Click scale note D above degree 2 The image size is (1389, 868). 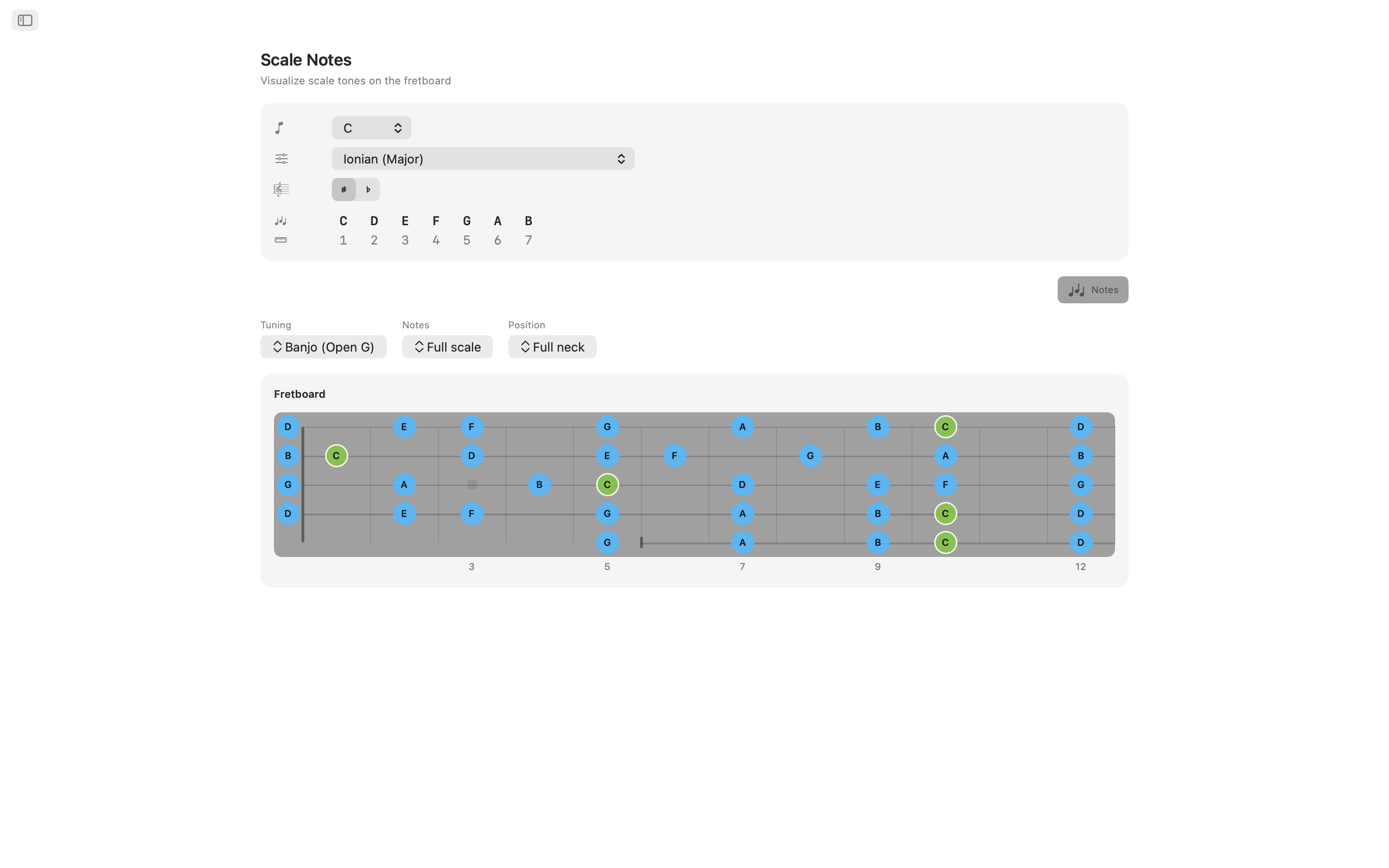pyautogui.click(x=374, y=221)
